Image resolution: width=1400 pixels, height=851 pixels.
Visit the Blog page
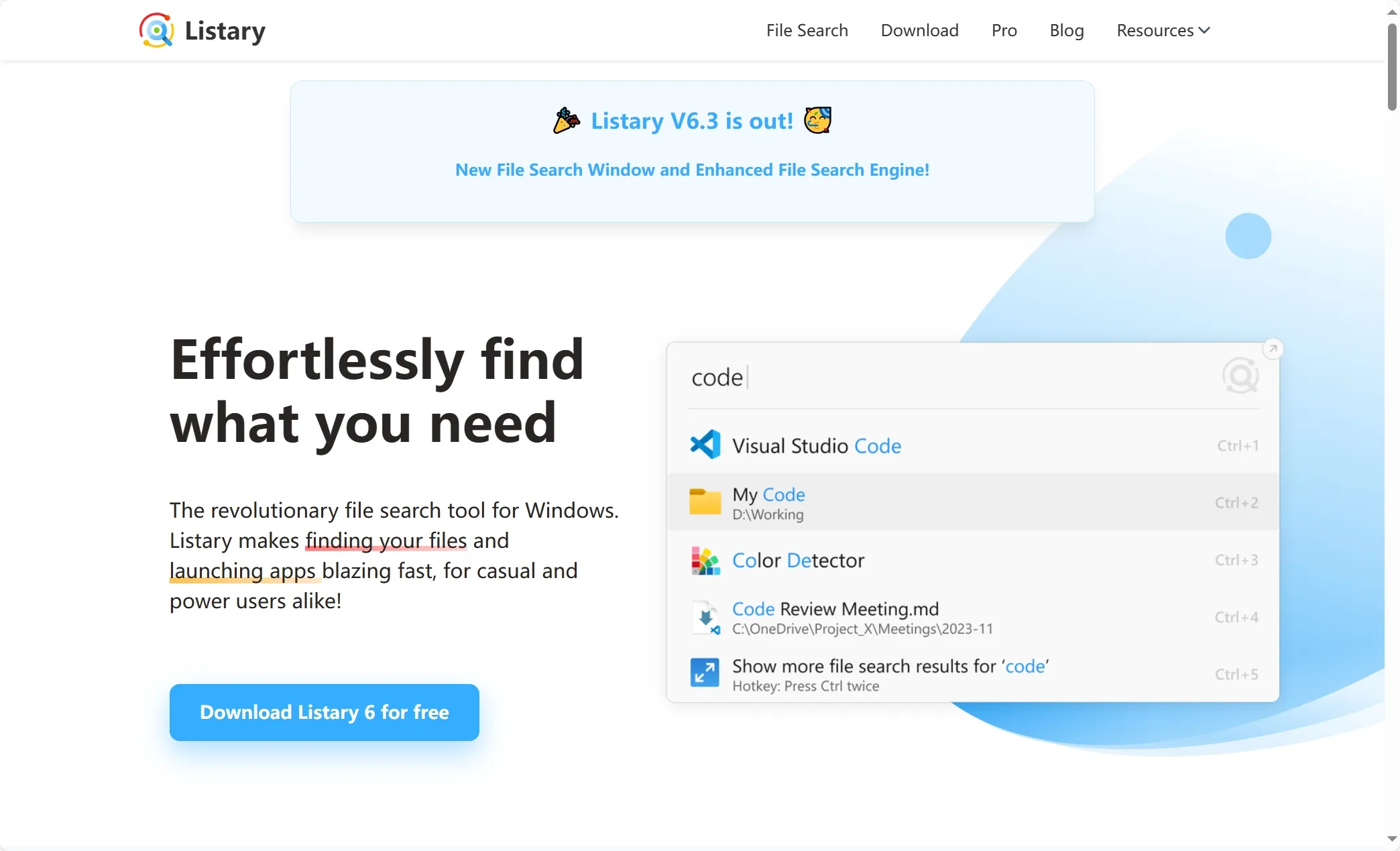point(1067,30)
